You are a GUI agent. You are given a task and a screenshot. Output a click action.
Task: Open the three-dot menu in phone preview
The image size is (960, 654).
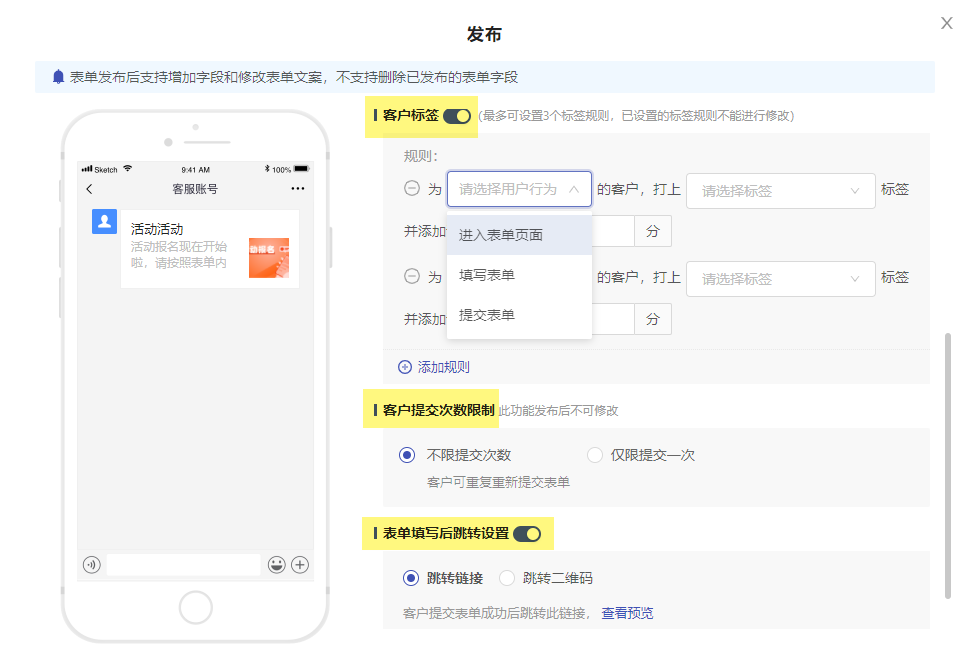pyautogui.click(x=298, y=189)
